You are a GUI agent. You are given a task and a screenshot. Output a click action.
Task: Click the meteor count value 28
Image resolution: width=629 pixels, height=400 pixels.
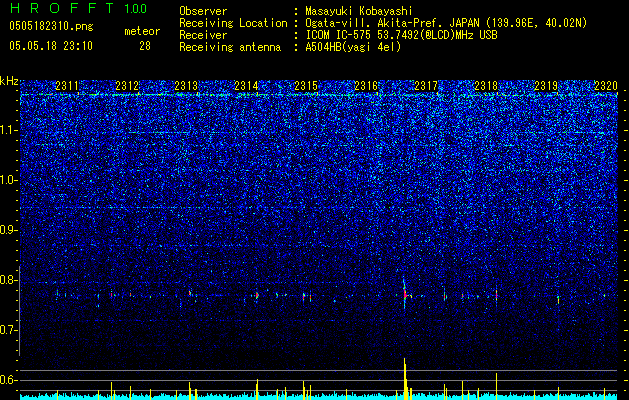[145, 46]
